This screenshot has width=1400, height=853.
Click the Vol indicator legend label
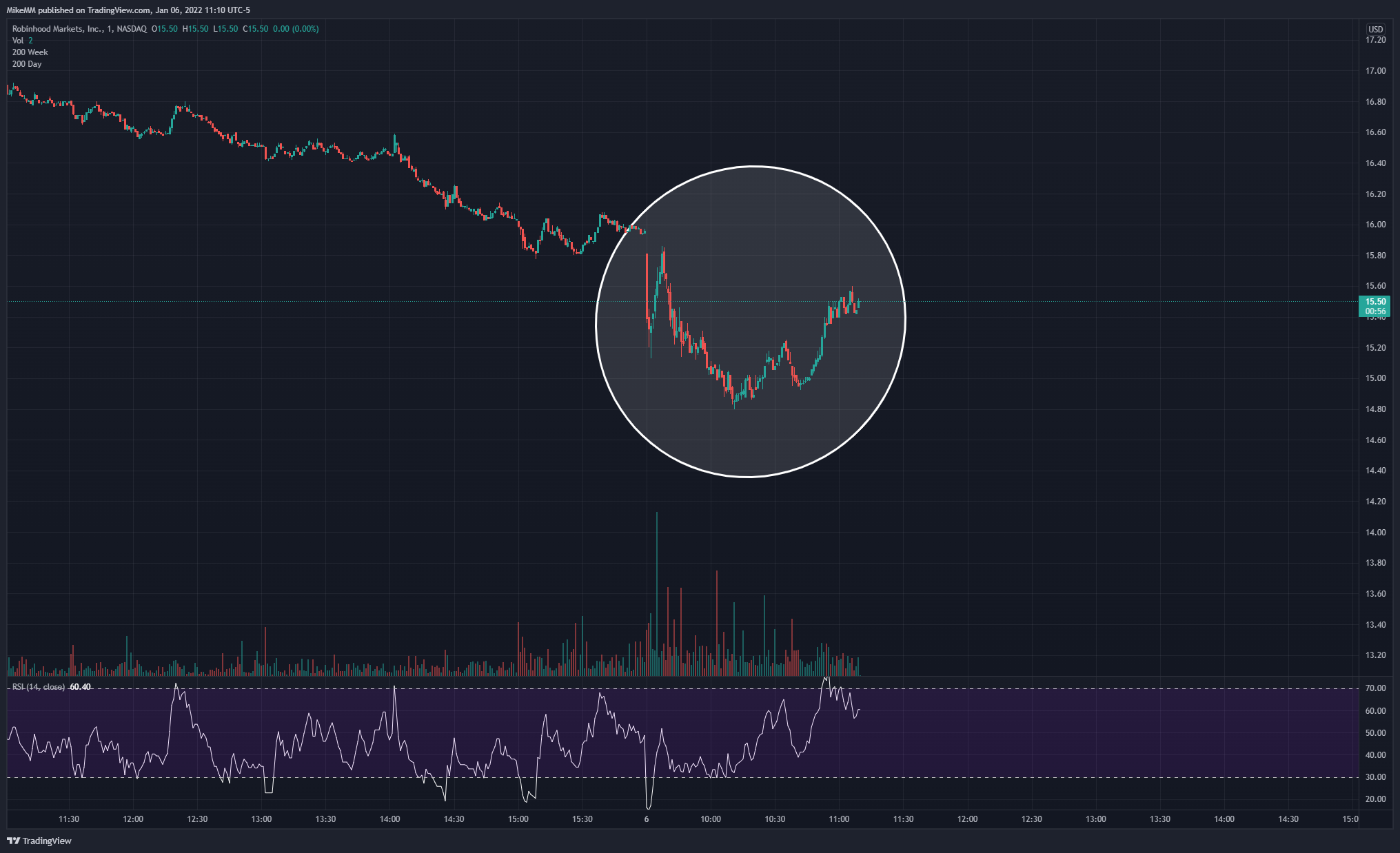(x=18, y=41)
